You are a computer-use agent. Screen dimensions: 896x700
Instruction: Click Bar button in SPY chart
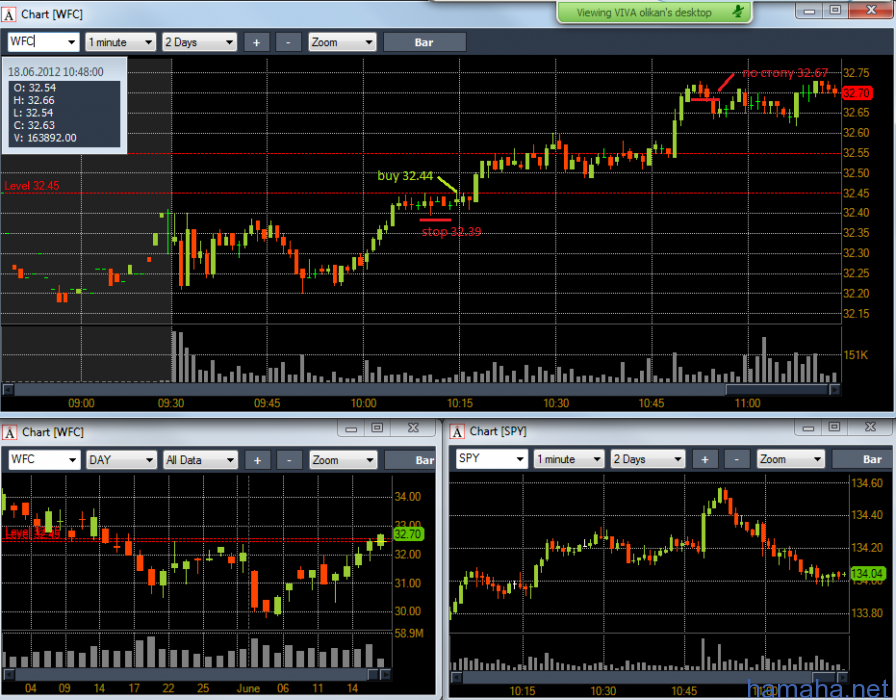(862, 459)
